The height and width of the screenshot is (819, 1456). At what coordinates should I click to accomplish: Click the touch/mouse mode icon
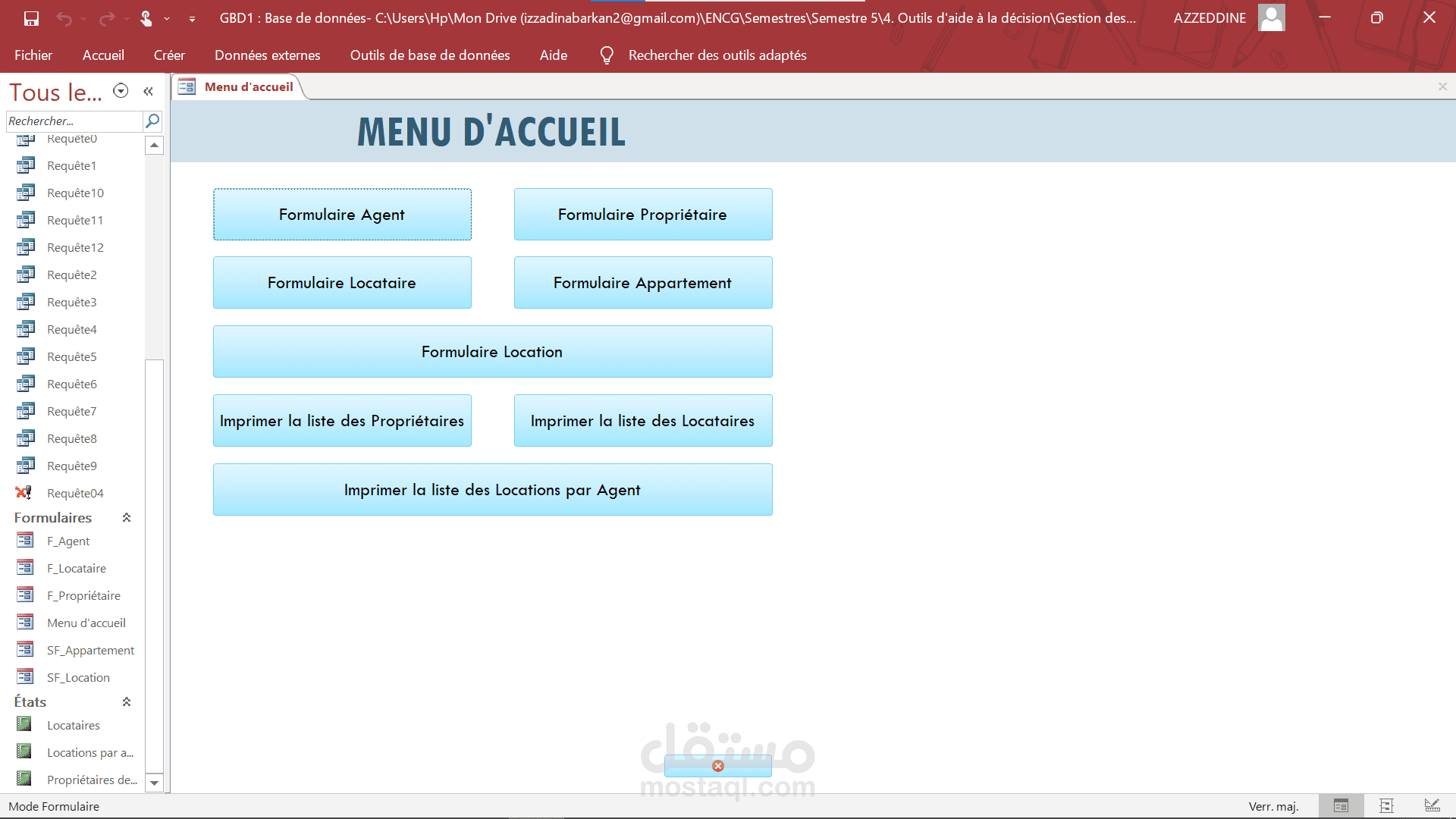(x=146, y=18)
